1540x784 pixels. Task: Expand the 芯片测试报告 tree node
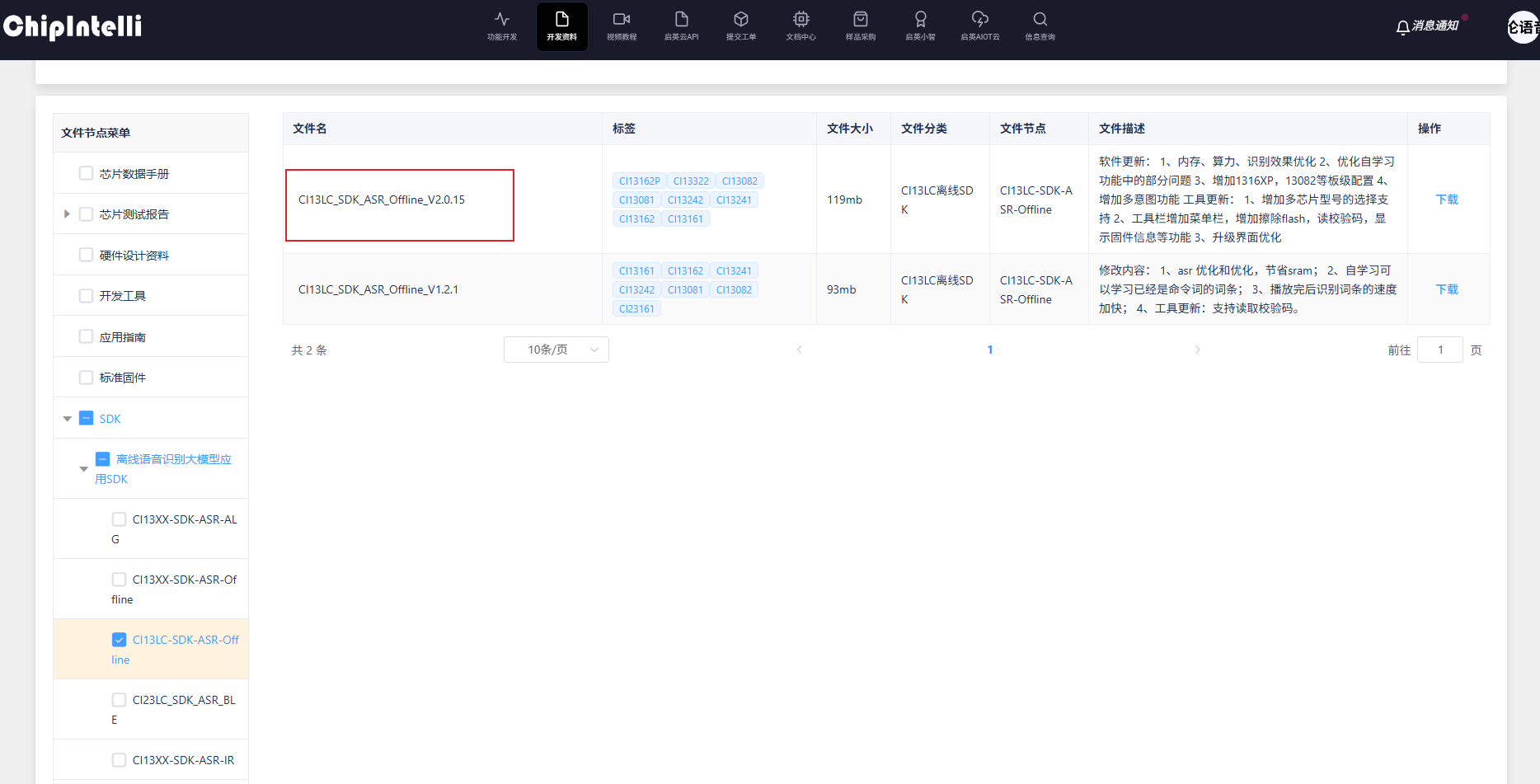pyautogui.click(x=67, y=214)
